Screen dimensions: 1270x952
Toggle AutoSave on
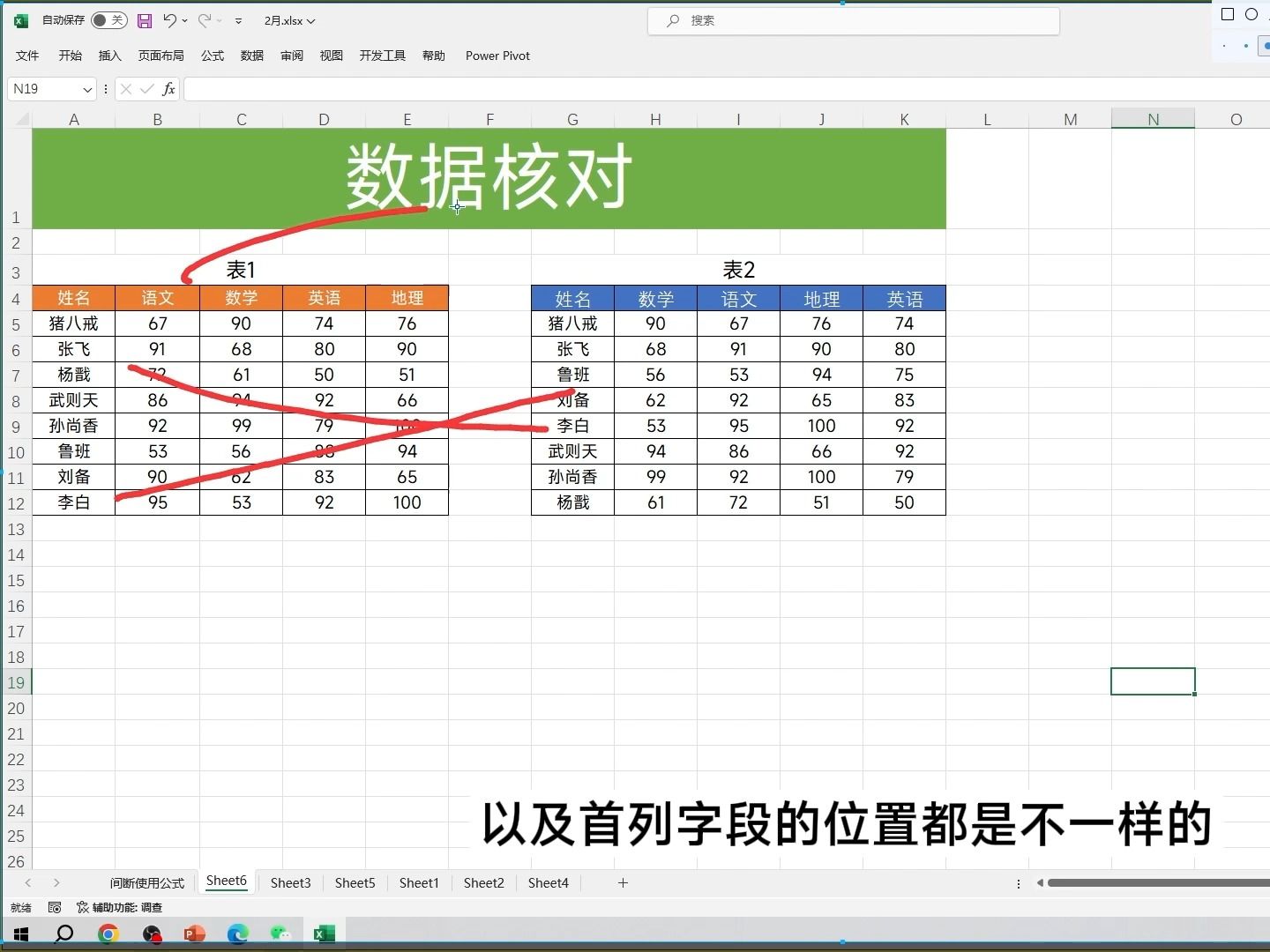tap(108, 20)
